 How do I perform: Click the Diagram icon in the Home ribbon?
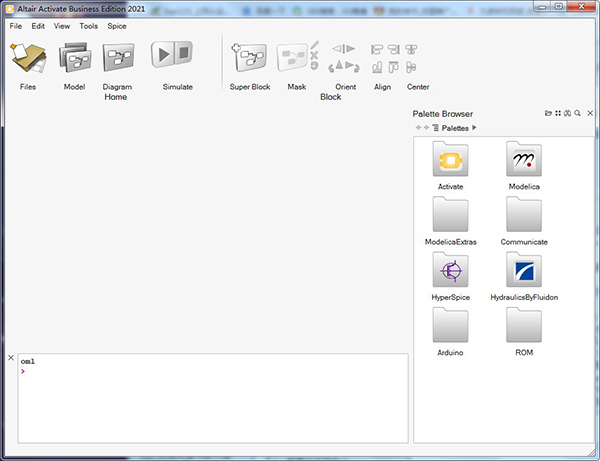(x=118, y=57)
